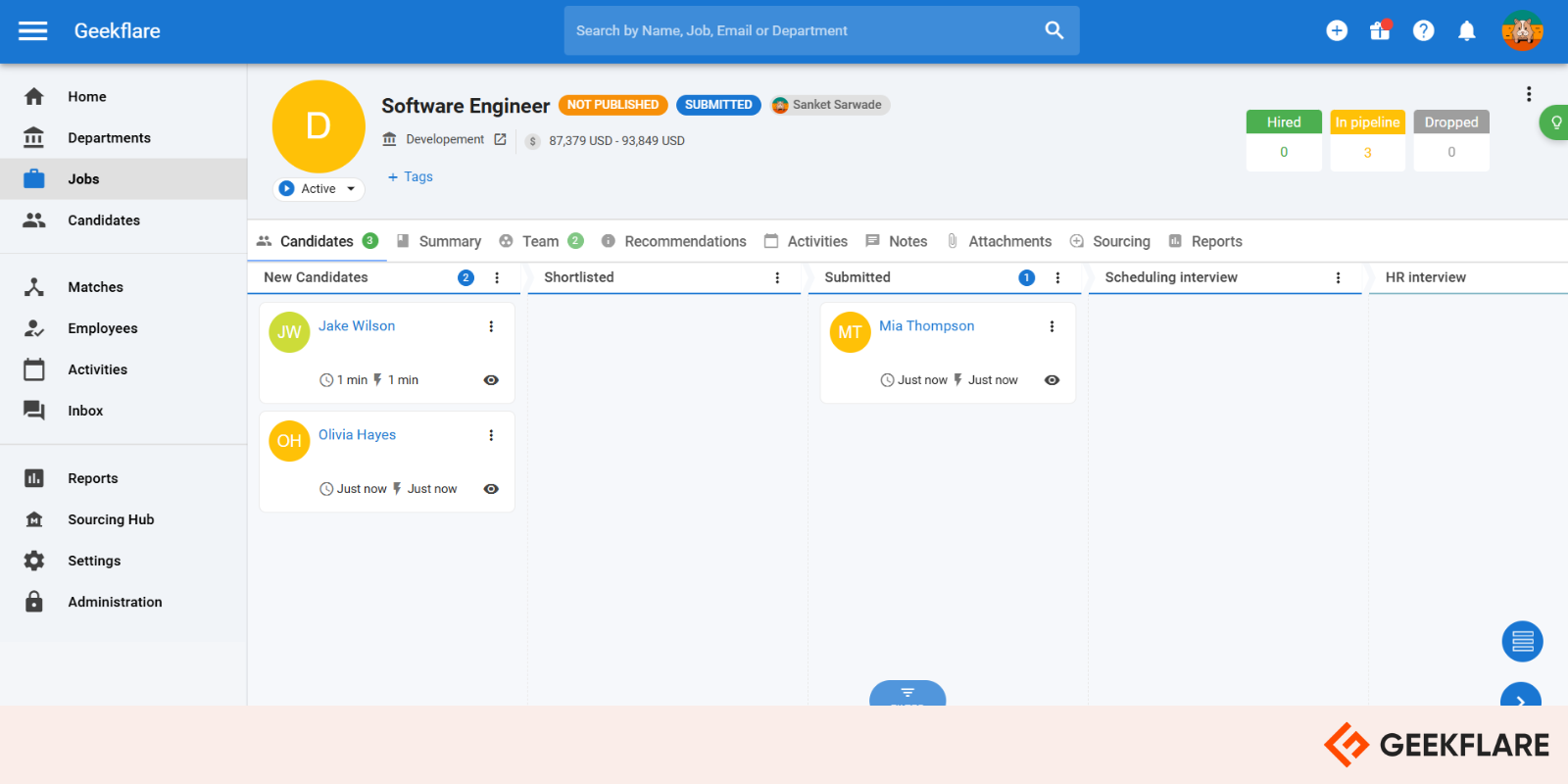The height and width of the screenshot is (784, 1568).
Task: Switch to the Notes tab
Action: pos(897,241)
